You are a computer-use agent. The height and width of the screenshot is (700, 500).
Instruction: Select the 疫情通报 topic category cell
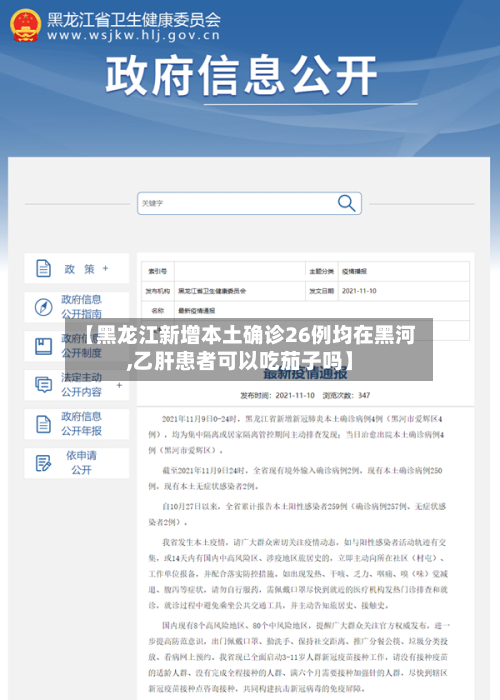tap(404, 271)
